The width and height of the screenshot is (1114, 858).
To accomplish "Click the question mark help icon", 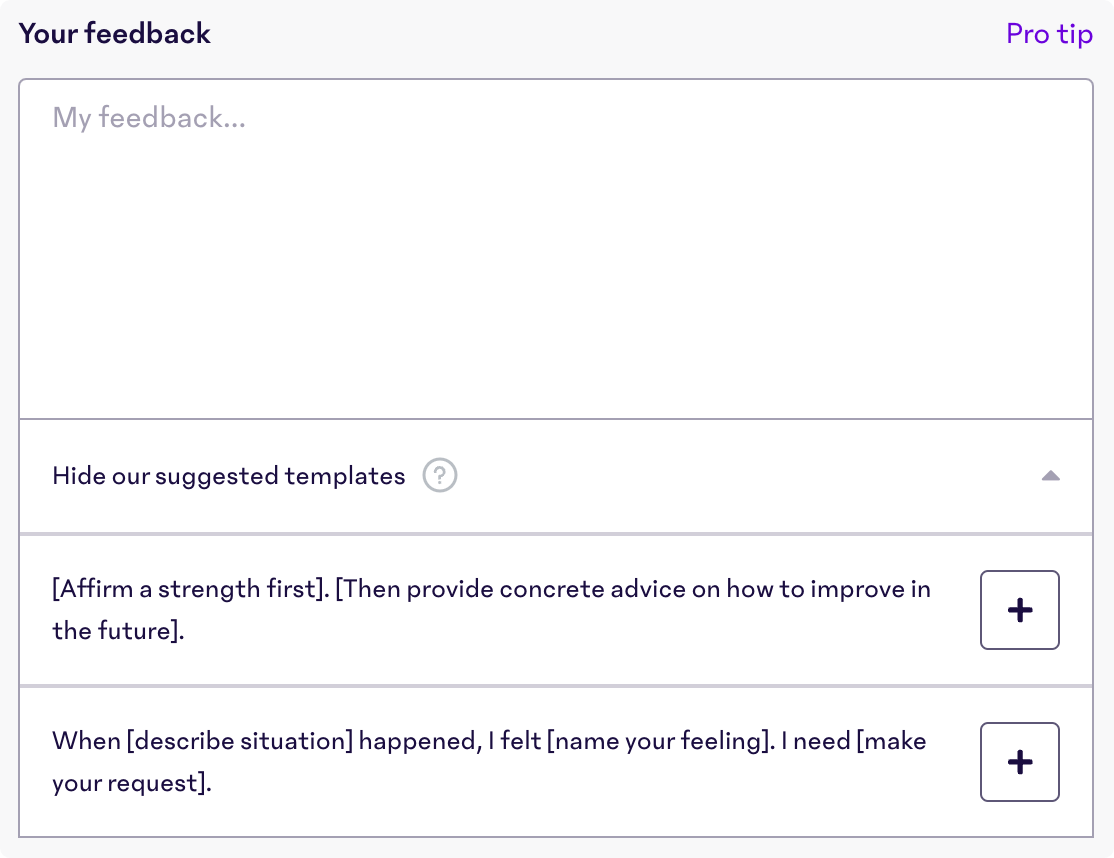I will (440, 475).
